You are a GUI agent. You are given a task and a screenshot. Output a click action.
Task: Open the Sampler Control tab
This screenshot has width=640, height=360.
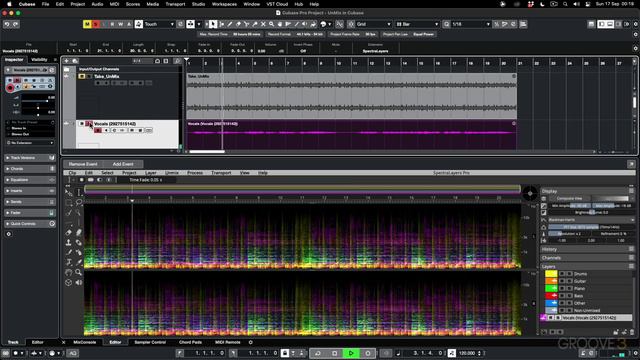(x=150, y=342)
